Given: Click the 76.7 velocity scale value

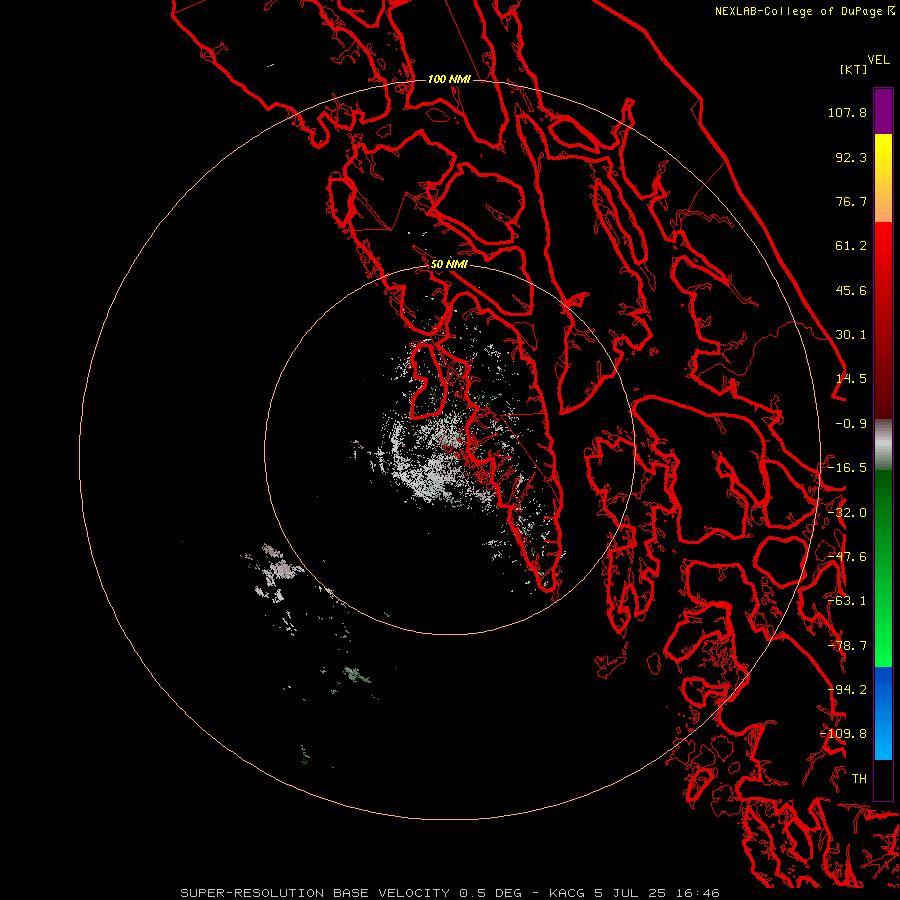Looking at the screenshot, I should (851, 201).
